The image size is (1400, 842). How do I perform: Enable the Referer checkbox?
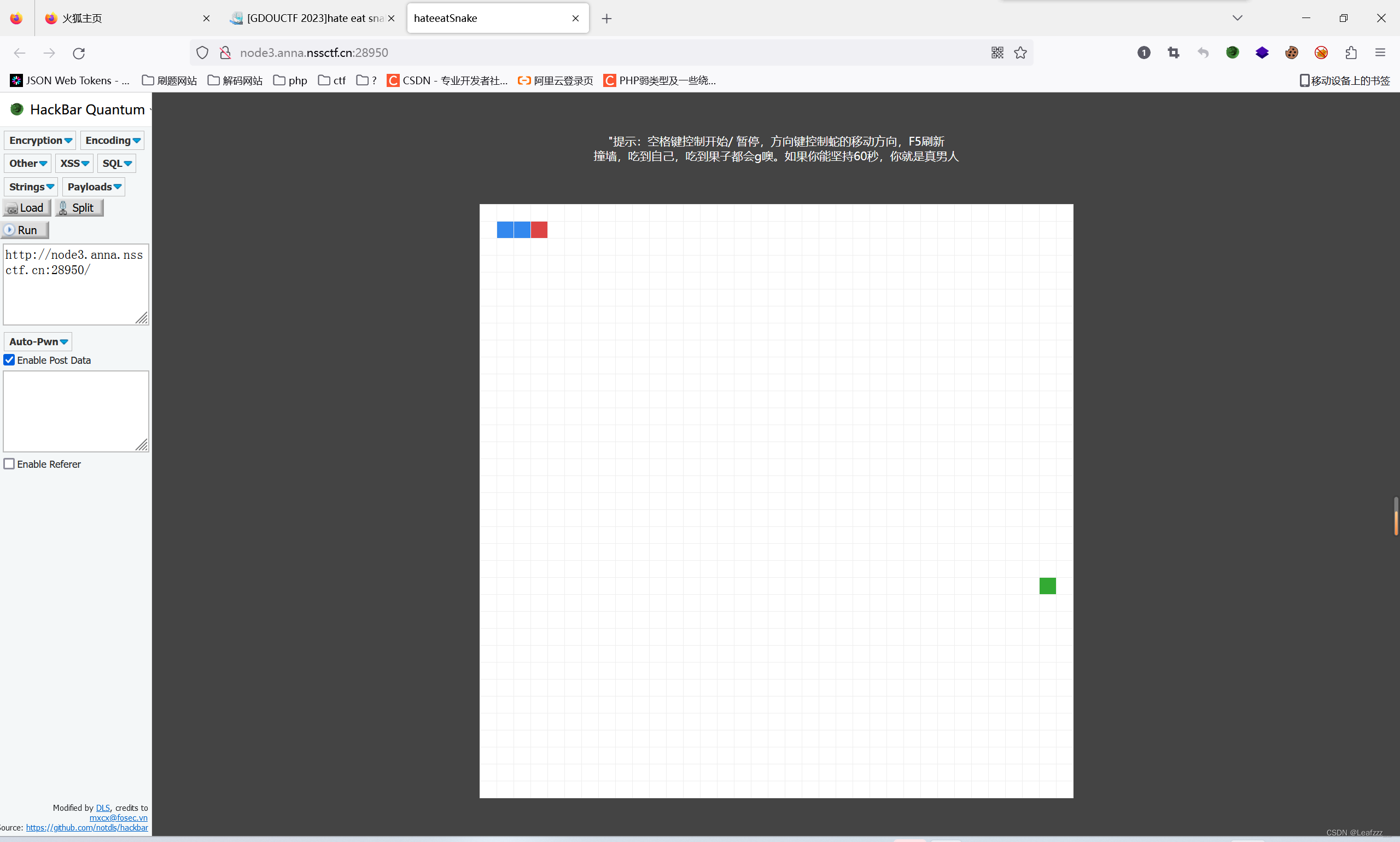click(9, 463)
